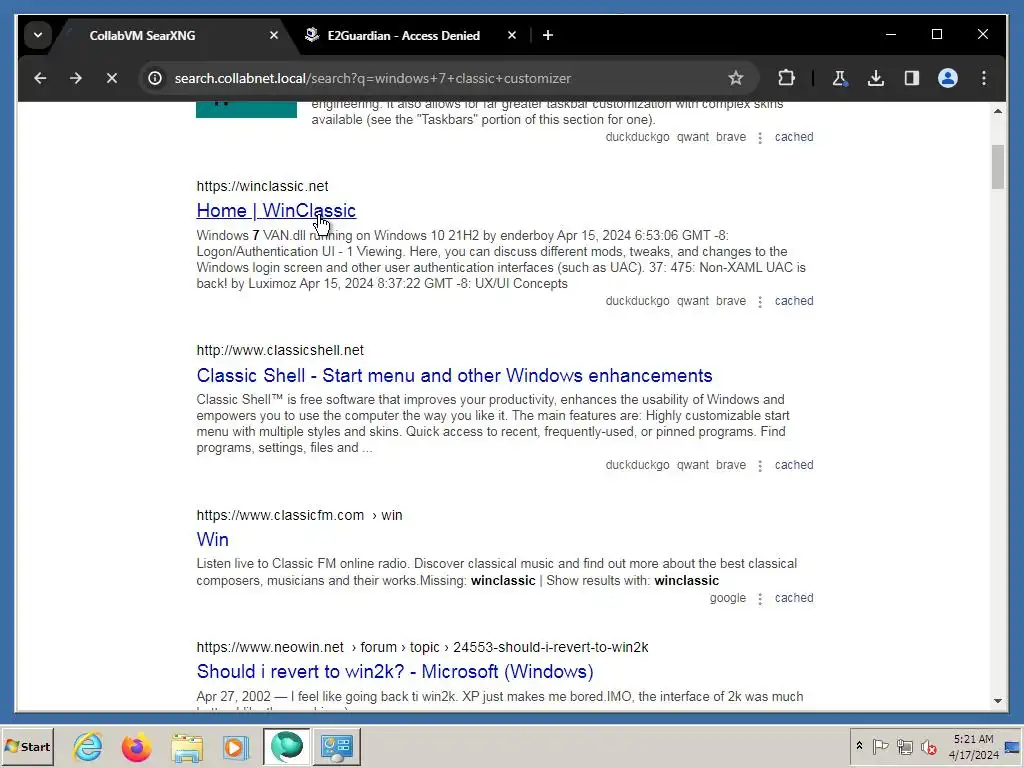
Task: Click http://www.classicshell.net URL text
Action: (280, 350)
